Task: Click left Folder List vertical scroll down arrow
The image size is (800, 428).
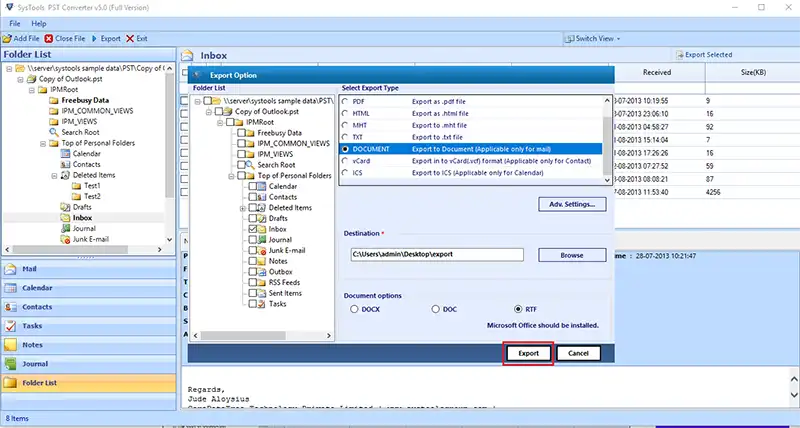Action: (x=169, y=239)
